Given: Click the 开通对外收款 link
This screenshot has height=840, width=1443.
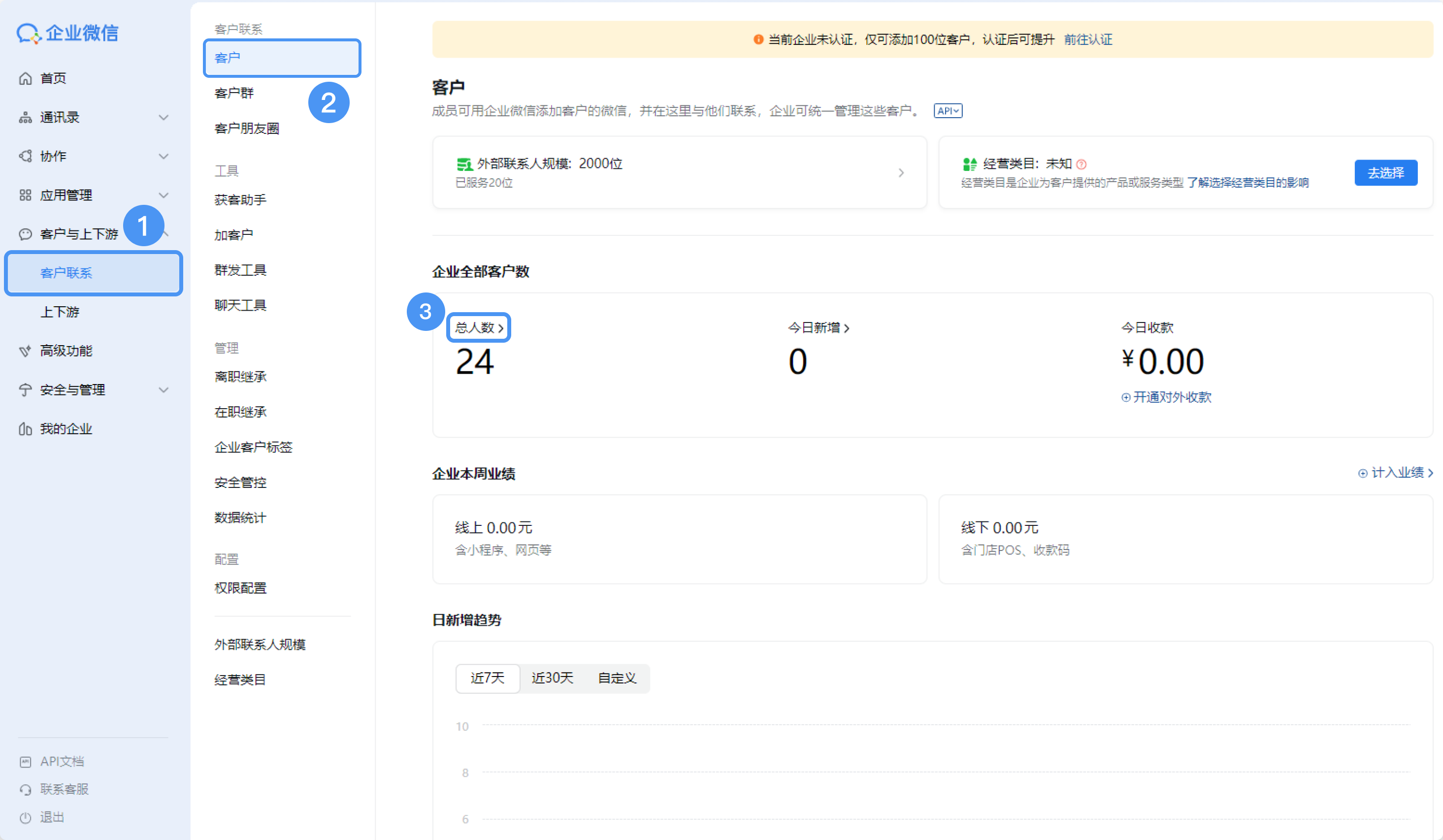Looking at the screenshot, I should click(x=1172, y=397).
